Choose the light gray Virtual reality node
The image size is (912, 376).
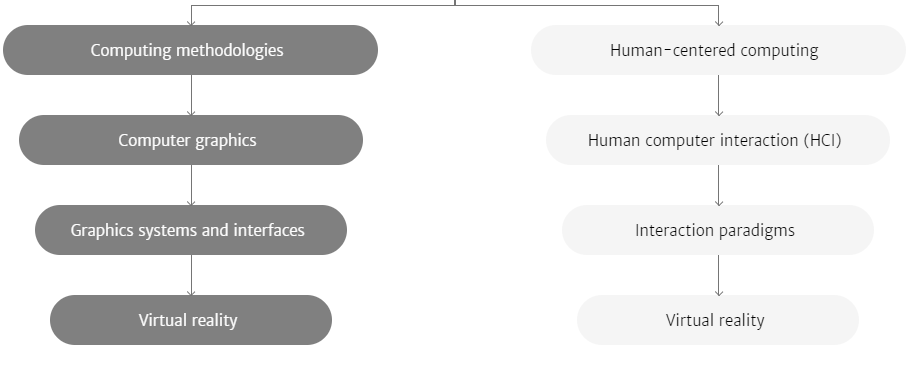718,320
